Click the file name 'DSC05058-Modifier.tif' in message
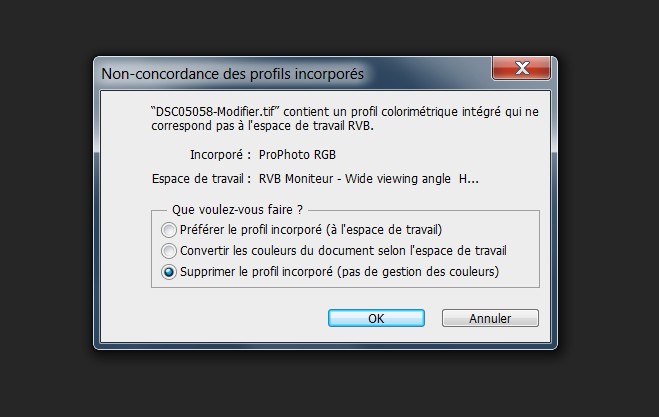659x417 pixels. click(216, 112)
